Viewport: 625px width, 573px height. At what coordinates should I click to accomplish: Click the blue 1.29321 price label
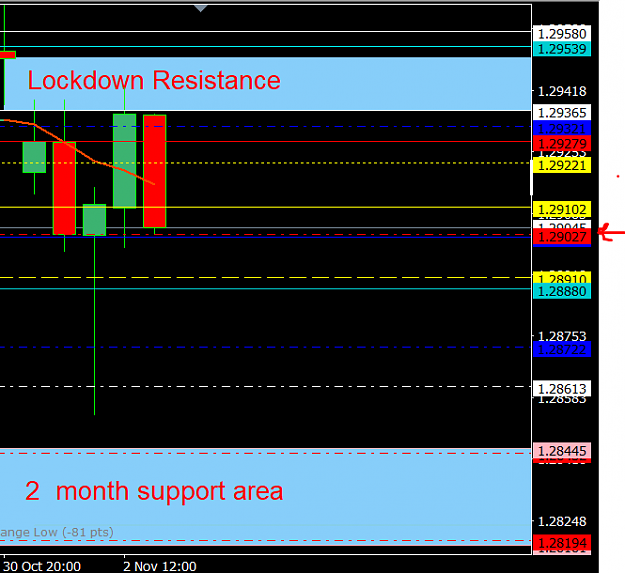click(x=562, y=128)
